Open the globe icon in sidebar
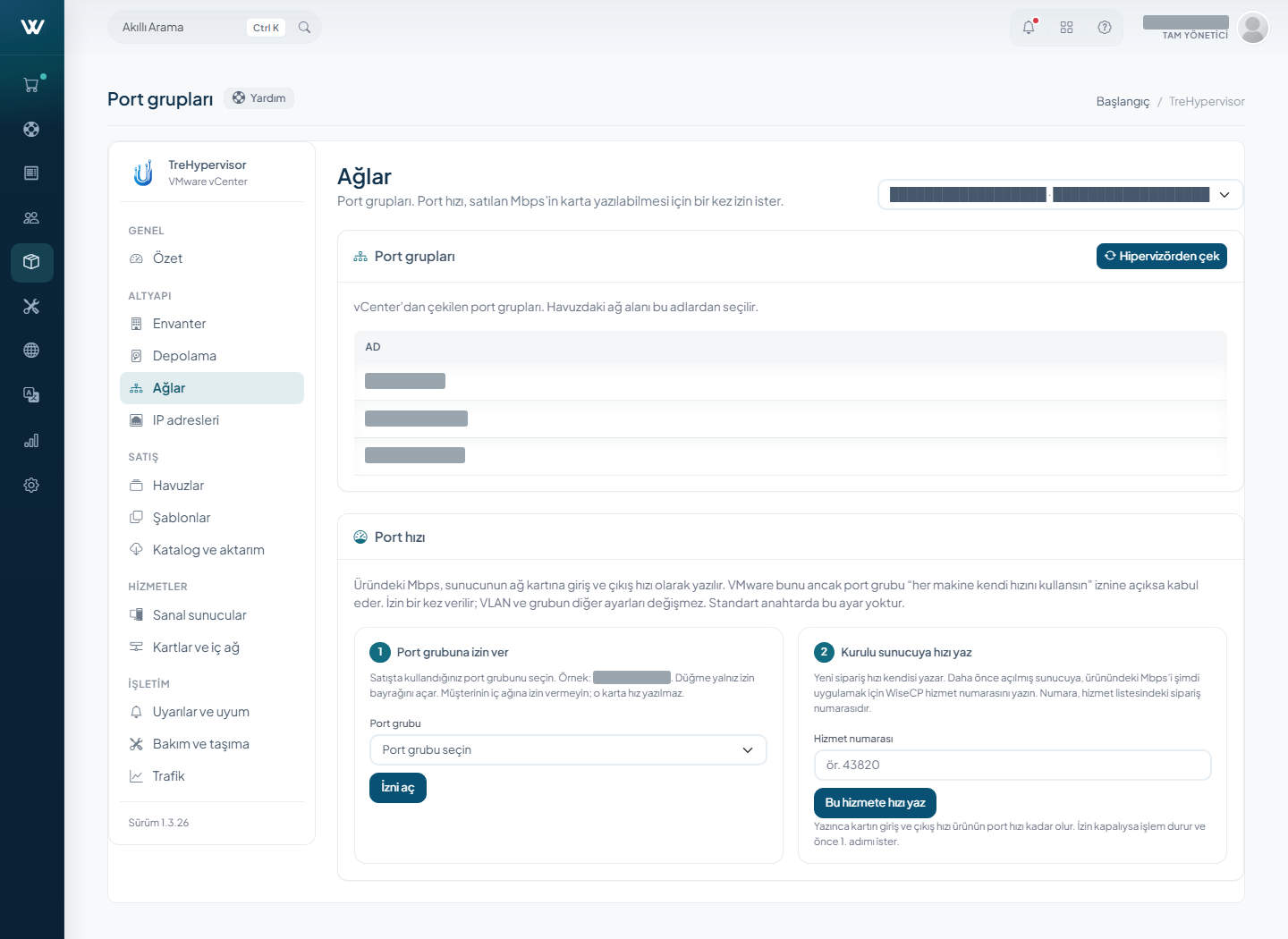 click(x=31, y=350)
